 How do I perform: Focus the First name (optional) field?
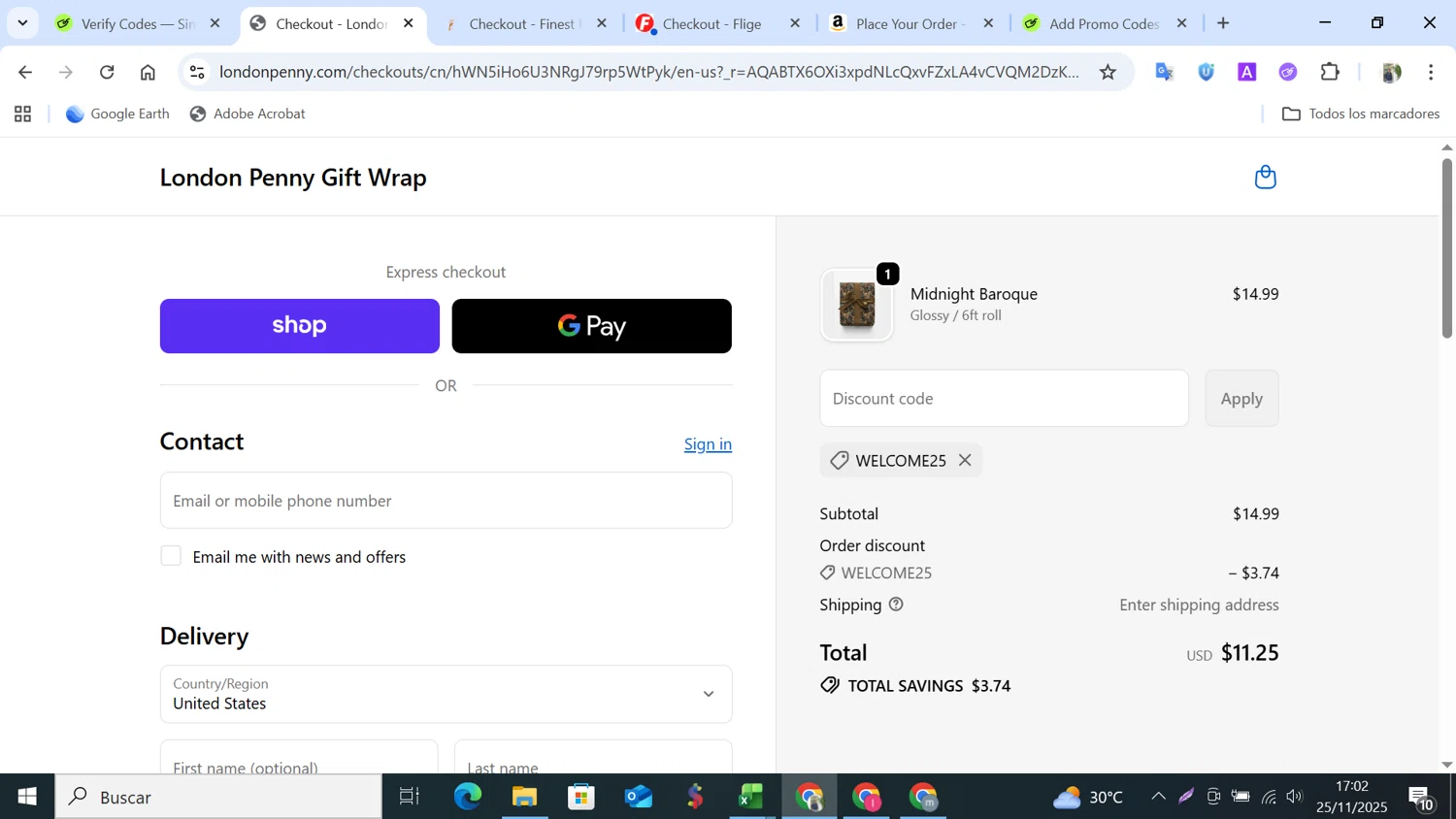click(x=299, y=758)
